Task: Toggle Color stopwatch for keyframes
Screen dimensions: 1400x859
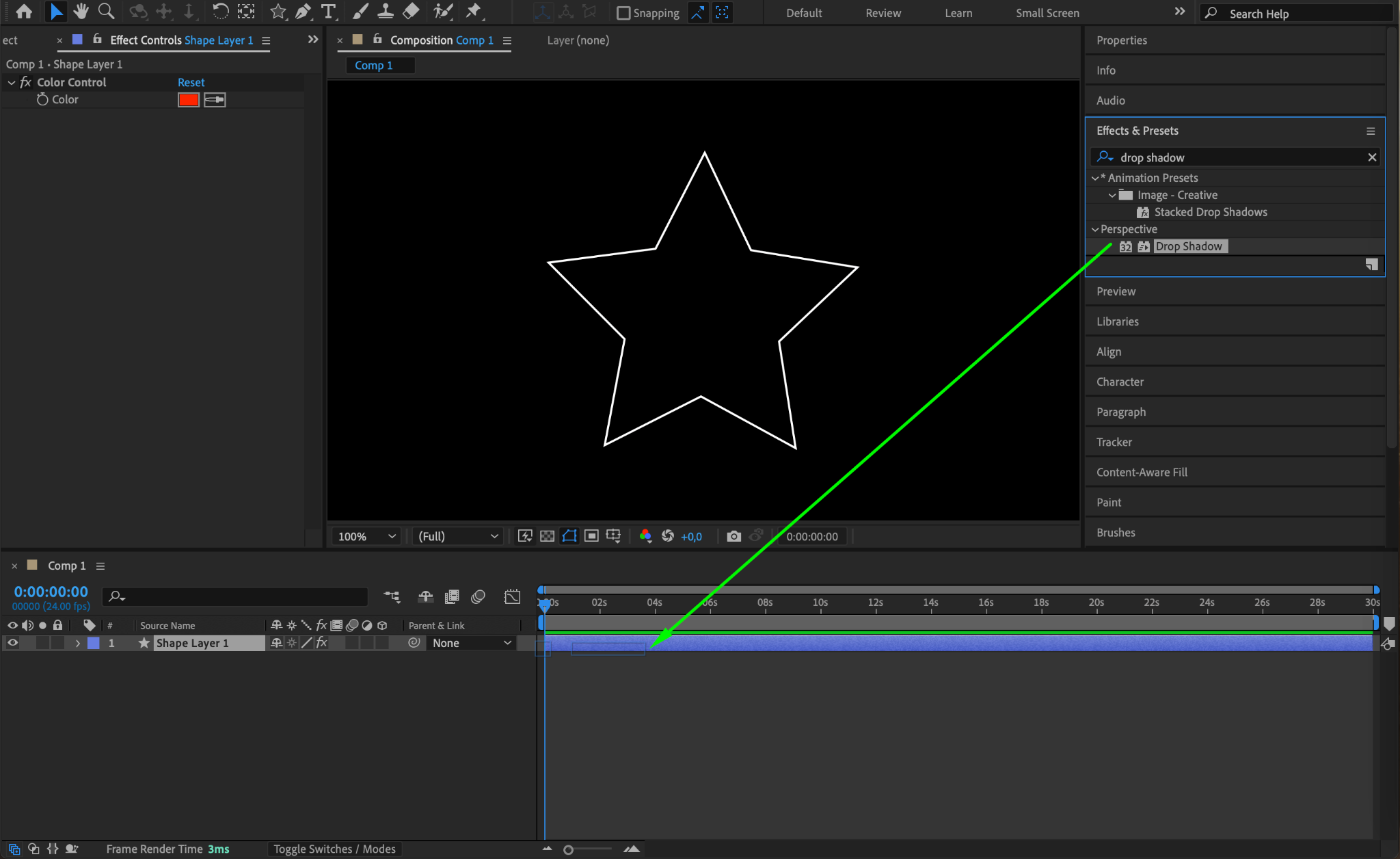Action: click(x=42, y=100)
